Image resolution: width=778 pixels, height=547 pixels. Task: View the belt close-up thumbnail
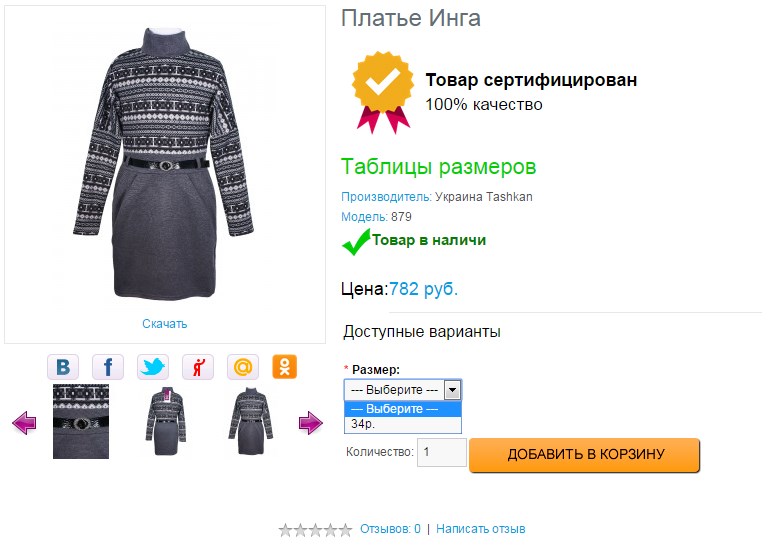click(81, 421)
